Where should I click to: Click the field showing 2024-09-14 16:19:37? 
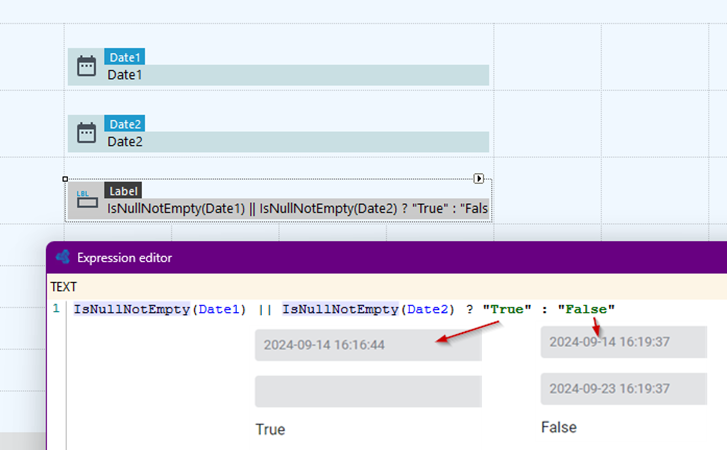624,342
